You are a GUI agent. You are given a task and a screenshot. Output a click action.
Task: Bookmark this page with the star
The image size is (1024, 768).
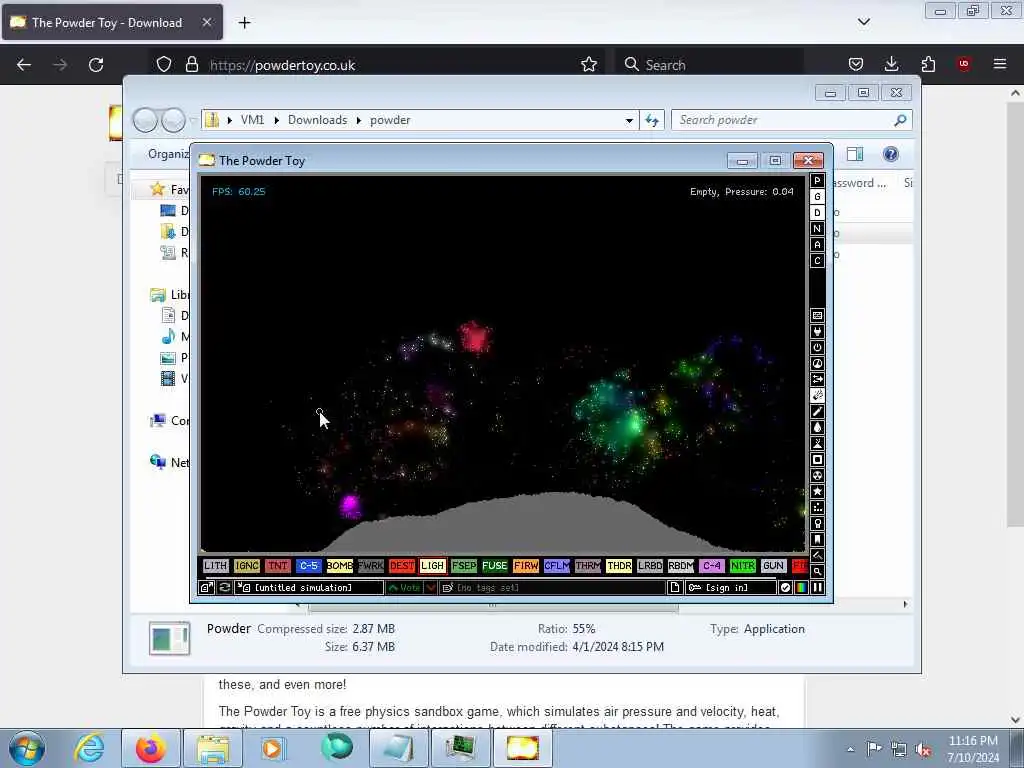coord(588,65)
